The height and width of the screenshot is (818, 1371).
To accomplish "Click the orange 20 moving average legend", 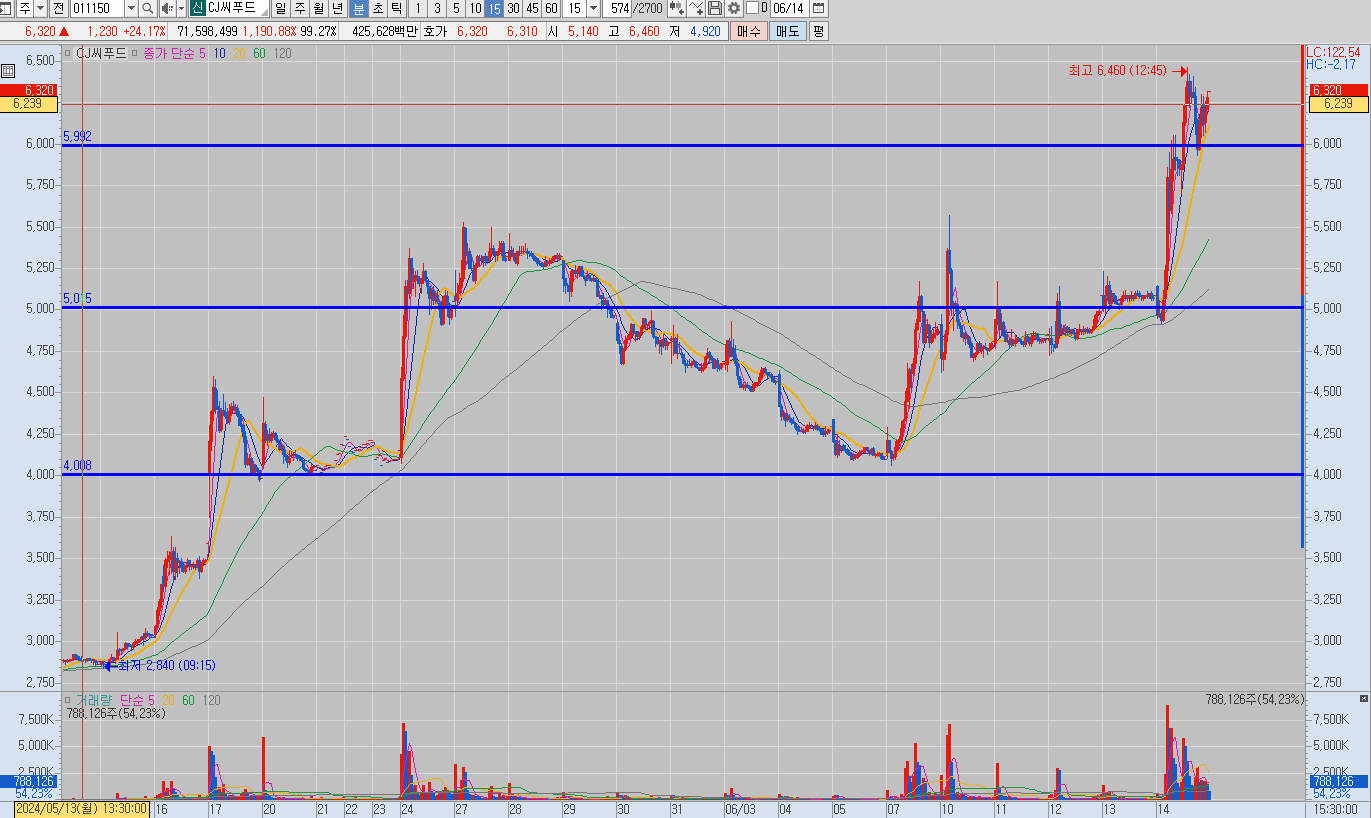I will pyautogui.click(x=239, y=53).
